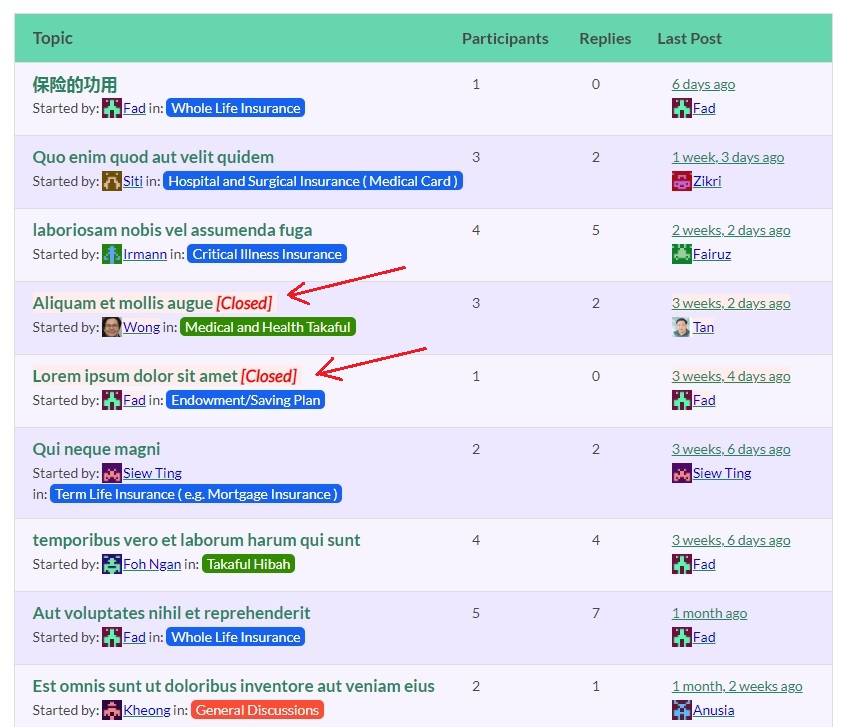This screenshot has height=727, width=843.
Task: Click 1 week, 3 days ago link
Action: pos(728,158)
